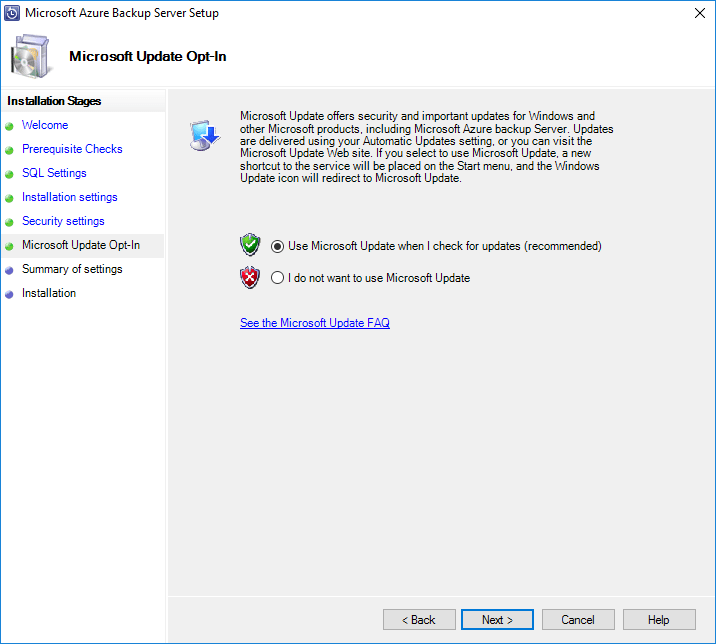Go to the Security settings stage
The image size is (716, 644).
(63, 221)
